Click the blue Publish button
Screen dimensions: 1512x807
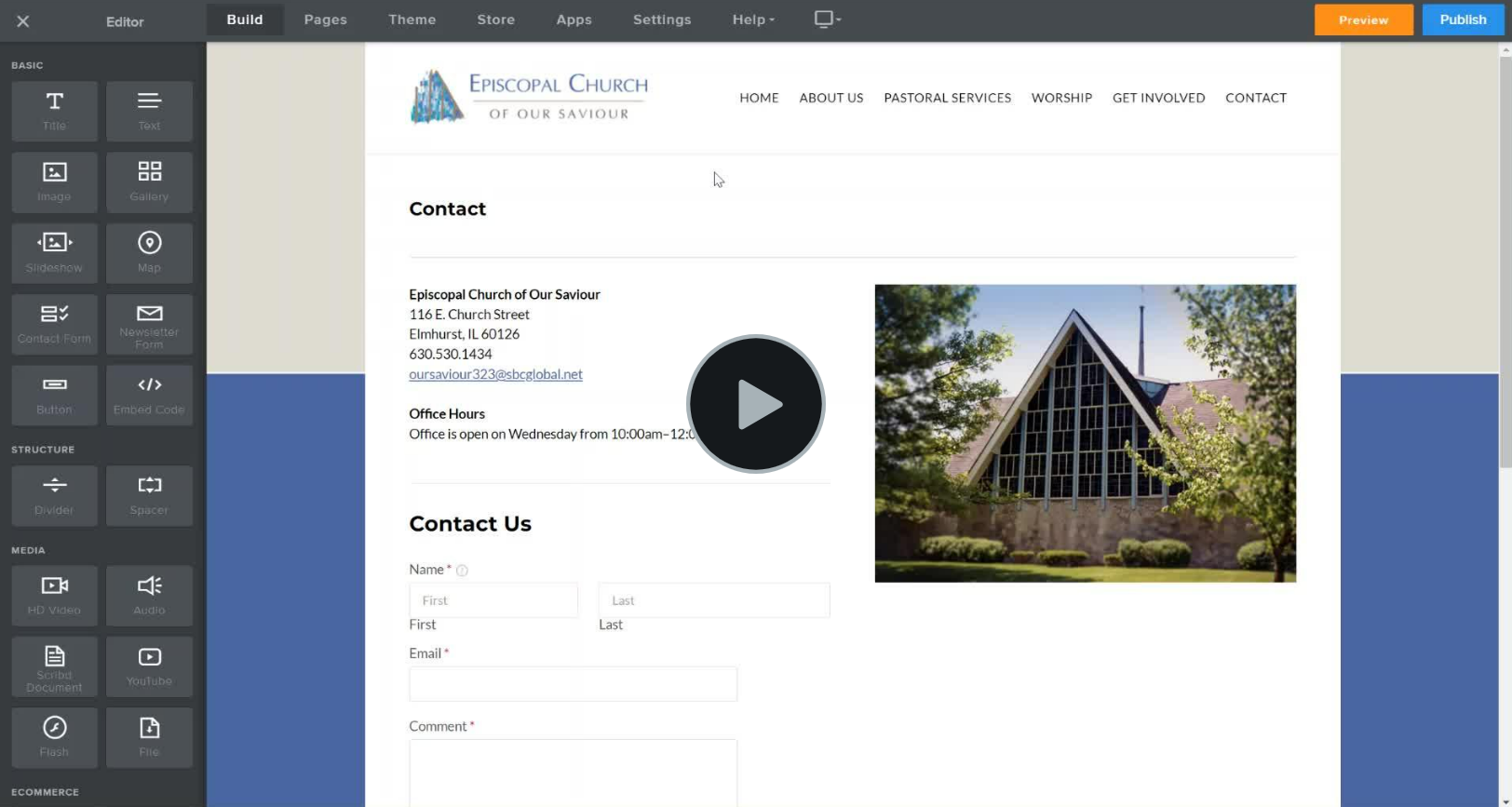point(1463,20)
